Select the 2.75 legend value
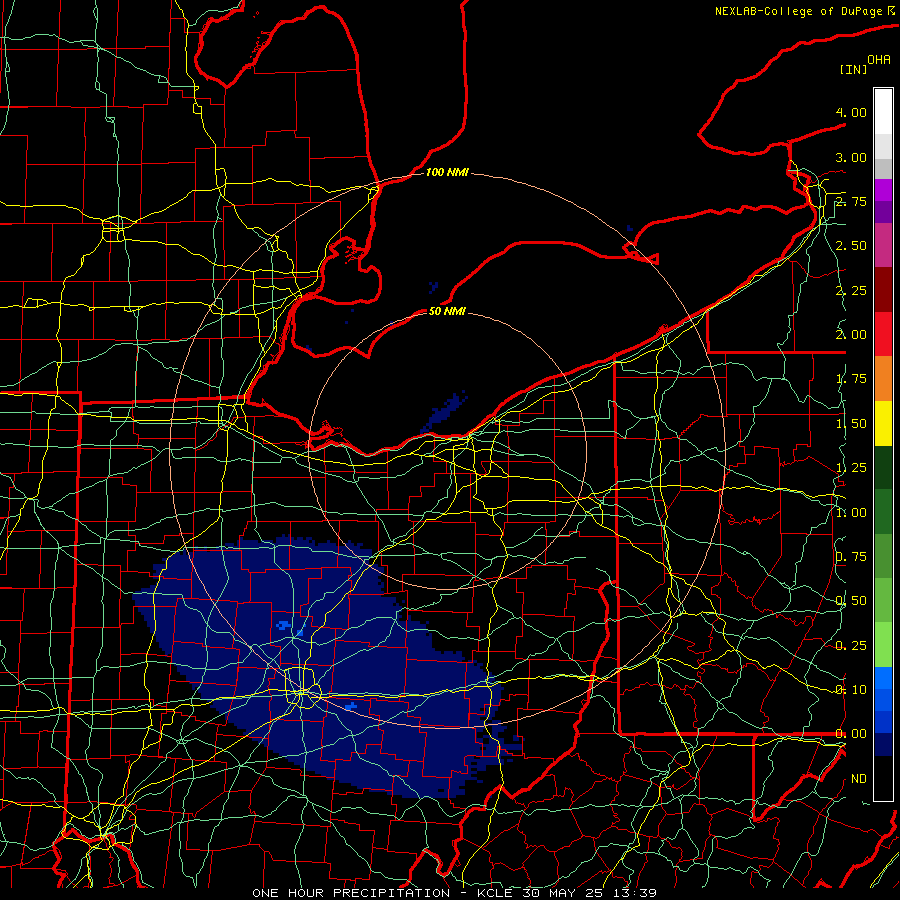The width and height of the screenshot is (900, 900). [x=851, y=201]
